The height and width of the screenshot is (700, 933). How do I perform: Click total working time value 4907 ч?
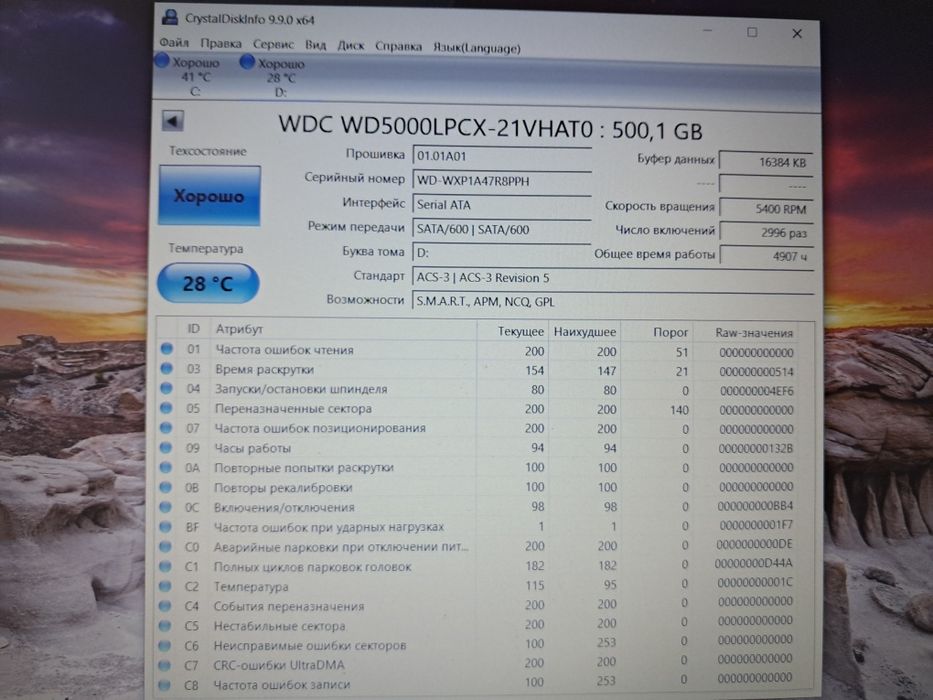click(x=766, y=257)
